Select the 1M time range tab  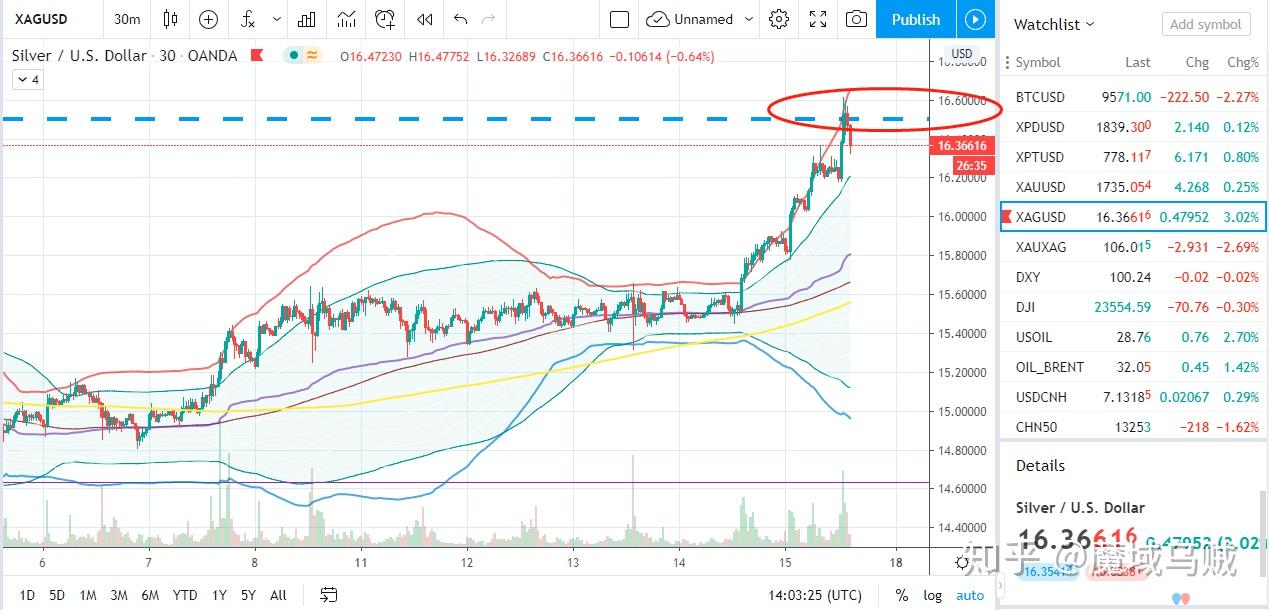click(88, 595)
